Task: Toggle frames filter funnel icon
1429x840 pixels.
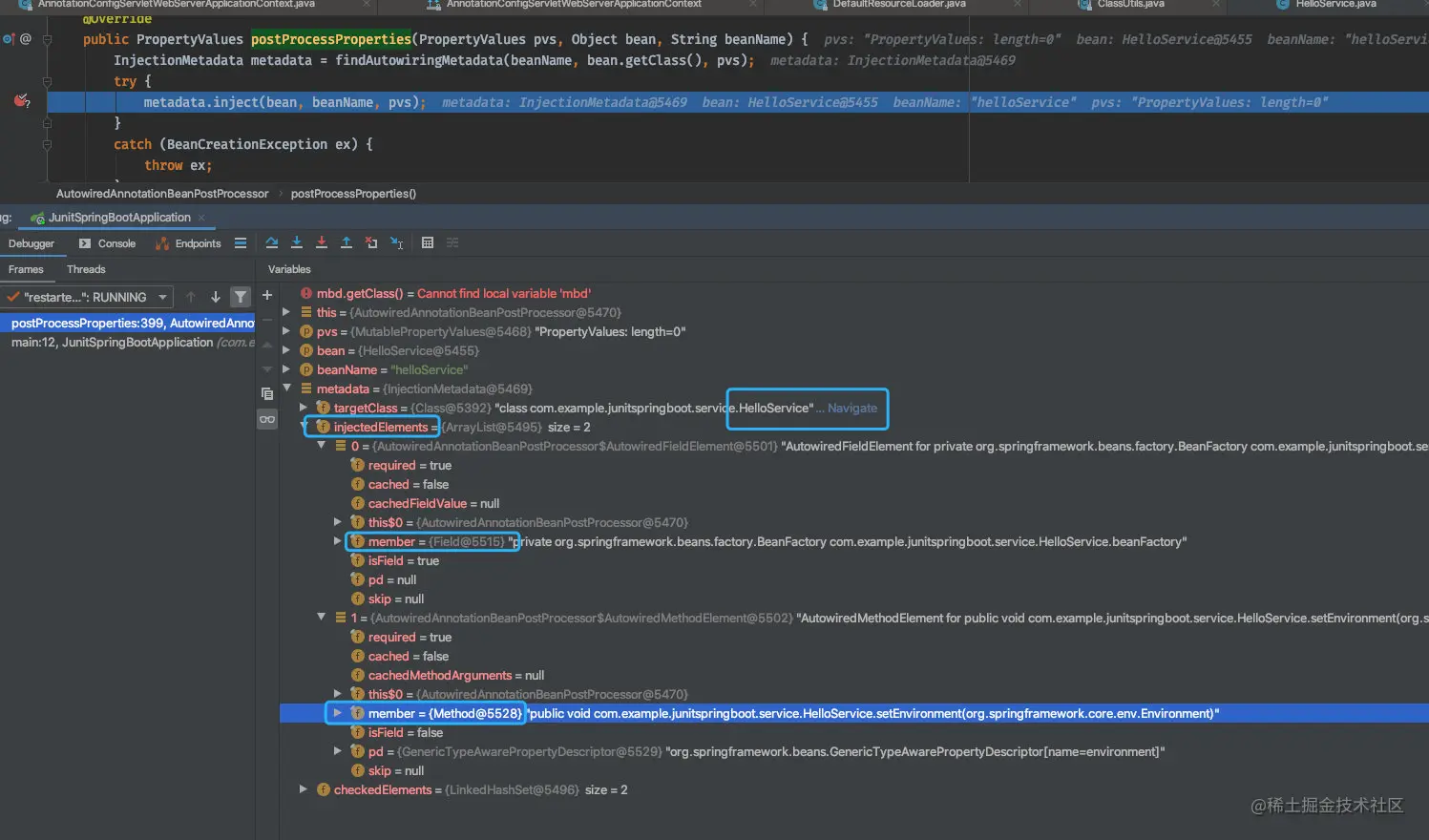Action: (241, 297)
